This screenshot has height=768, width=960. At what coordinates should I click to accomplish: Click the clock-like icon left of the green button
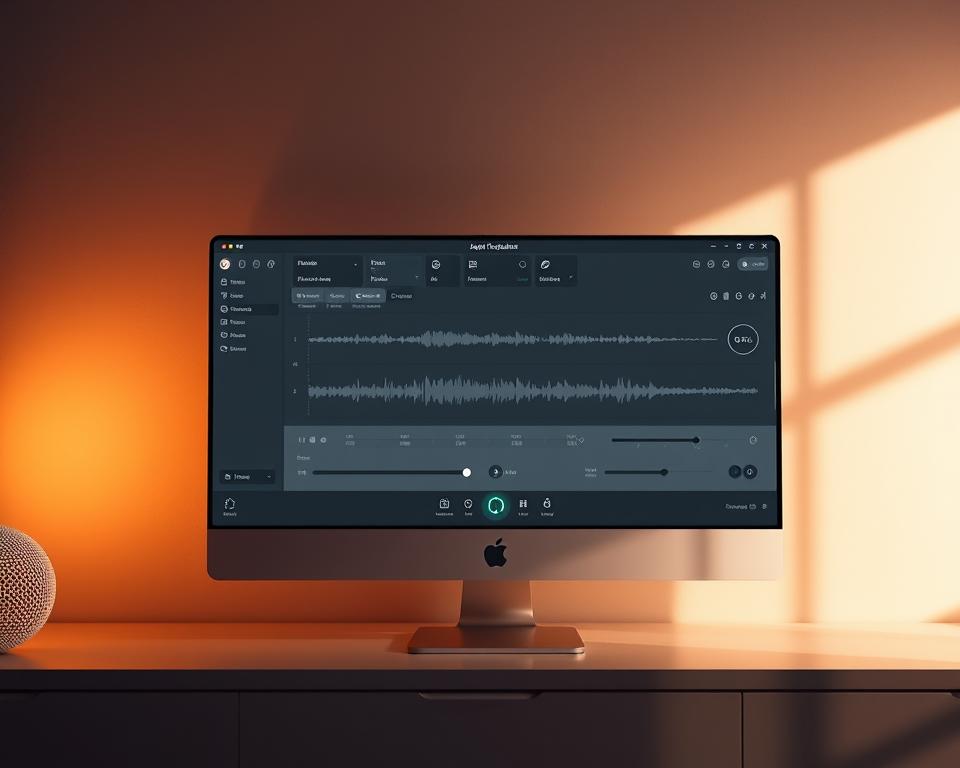(468, 503)
